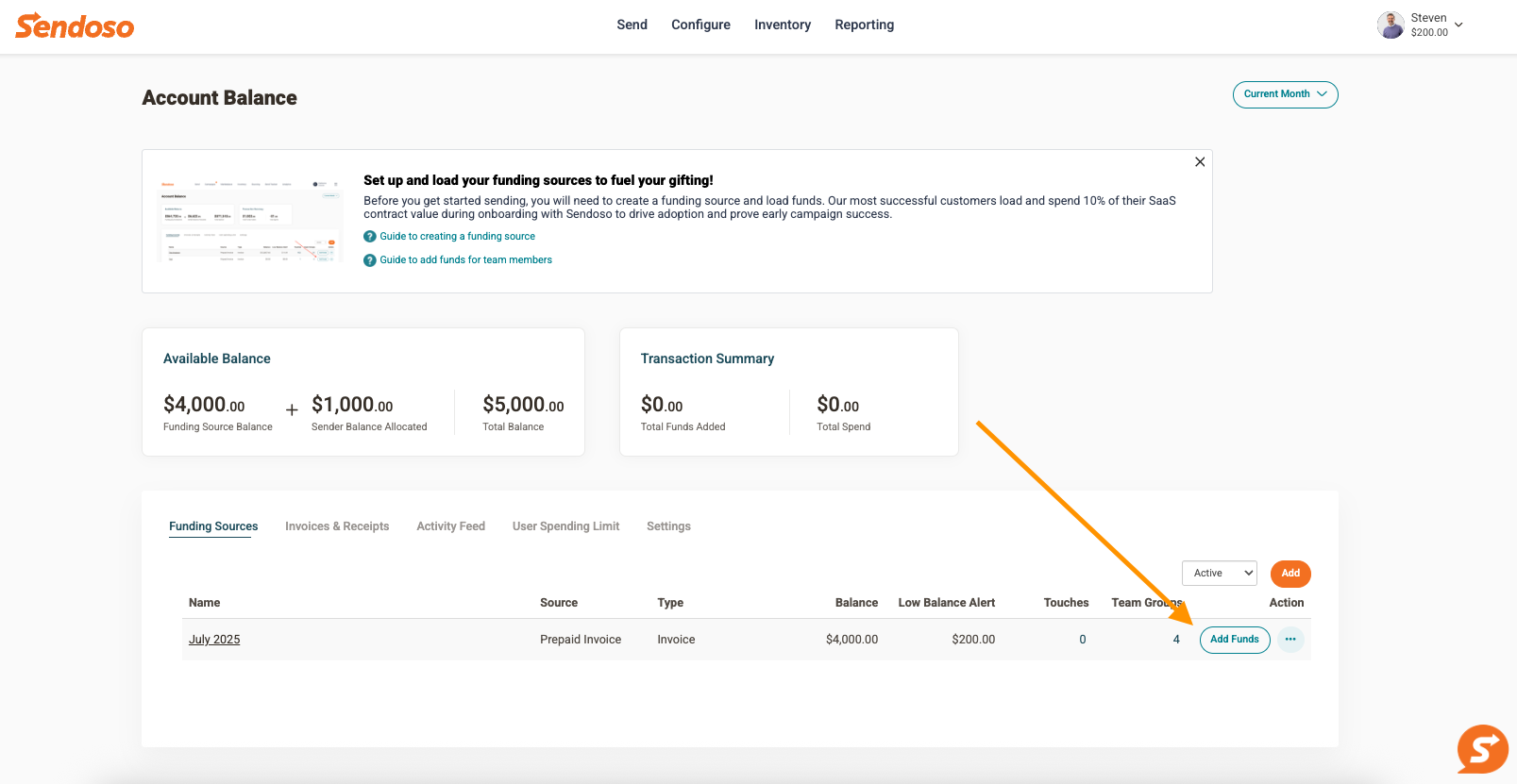Image resolution: width=1517 pixels, height=784 pixels.
Task: Open the Active status filter dropdown
Action: coord(1220,574)
